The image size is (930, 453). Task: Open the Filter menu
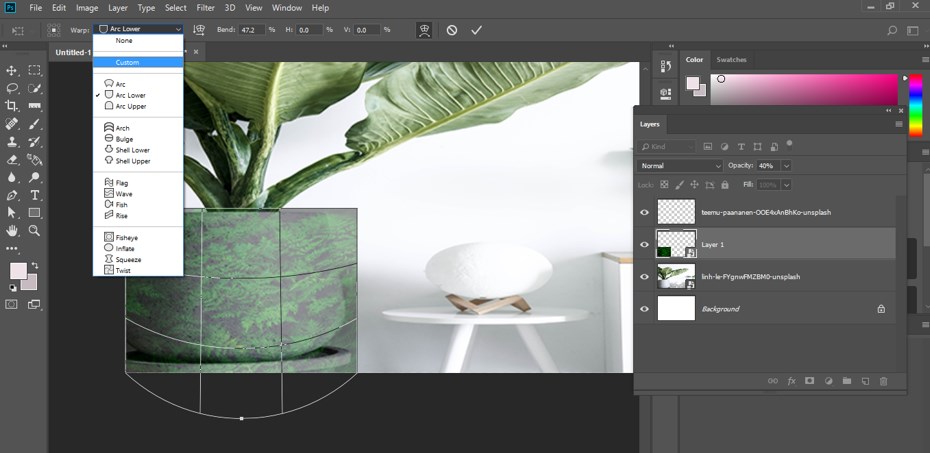[x=206, y=8]
